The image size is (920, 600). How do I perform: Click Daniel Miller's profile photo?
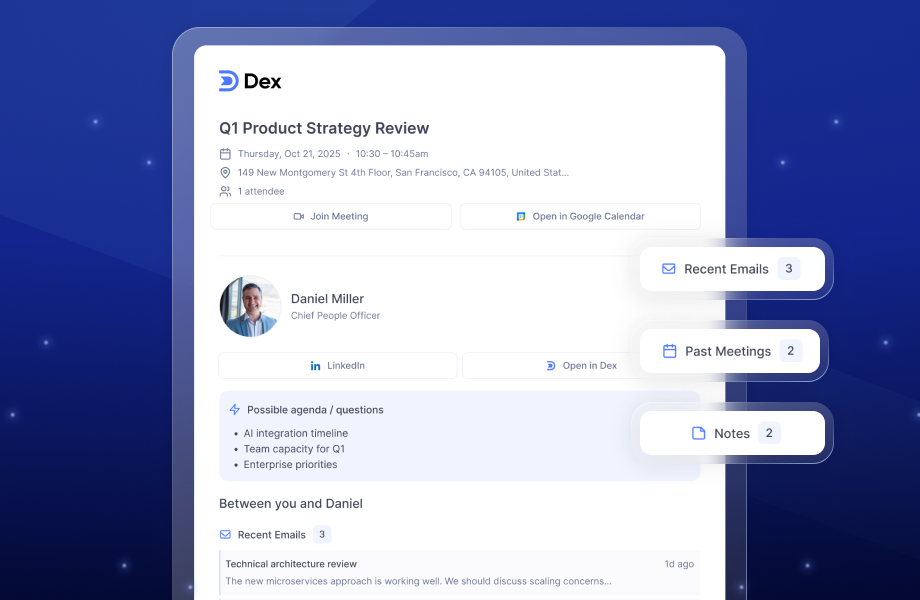(250, 305)
